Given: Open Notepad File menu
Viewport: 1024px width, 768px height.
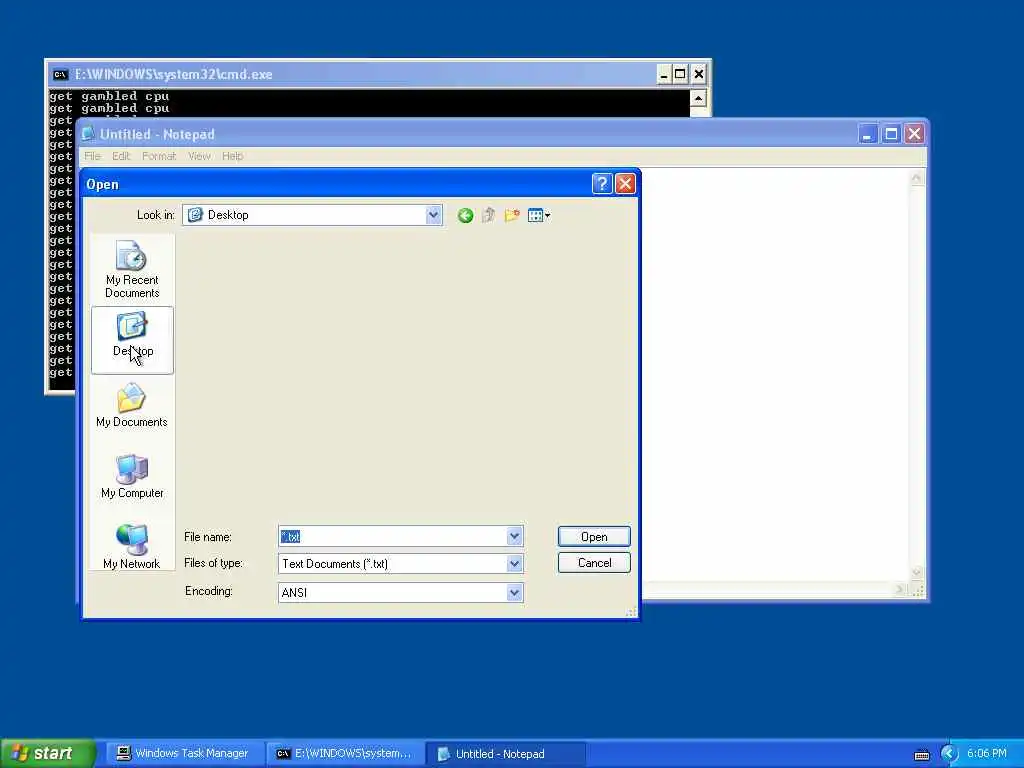Looking at the screenshot, I should pyautogui.click(x=92, y=156).
